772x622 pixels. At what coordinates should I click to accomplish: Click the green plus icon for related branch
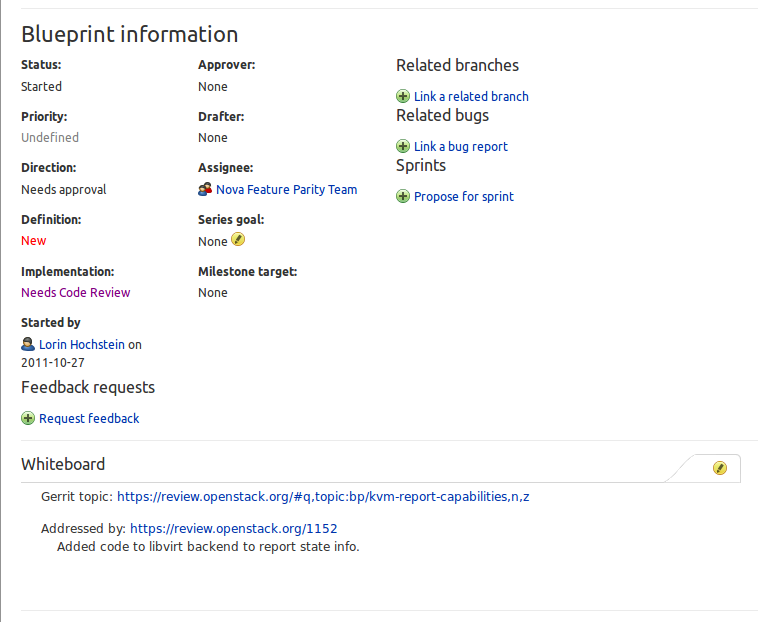403,97
